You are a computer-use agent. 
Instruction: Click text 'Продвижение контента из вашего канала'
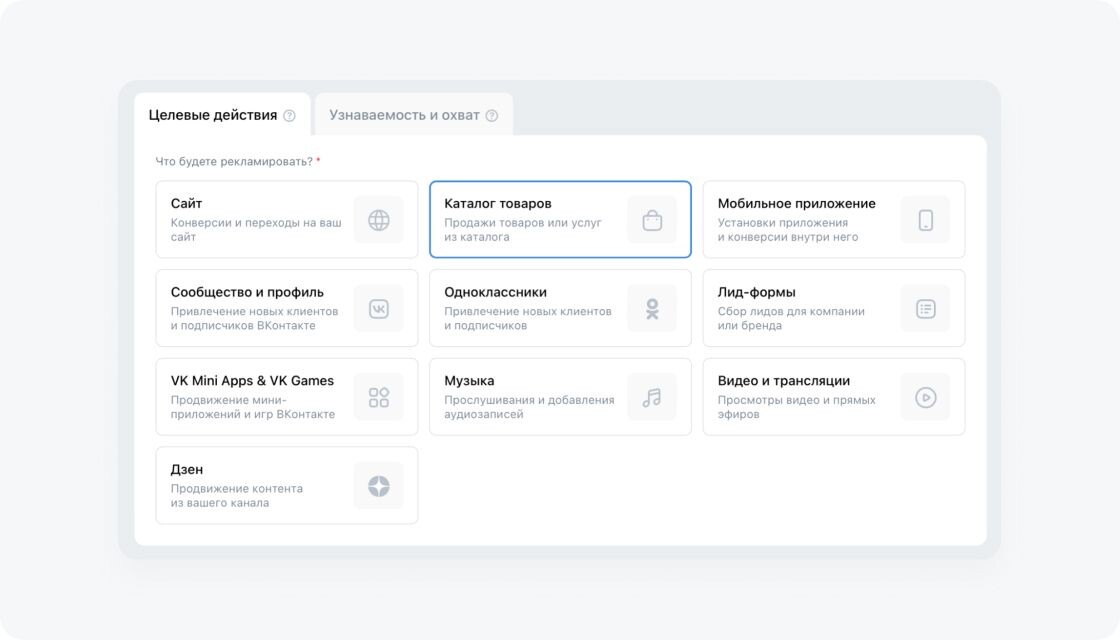tap(236, 495)
